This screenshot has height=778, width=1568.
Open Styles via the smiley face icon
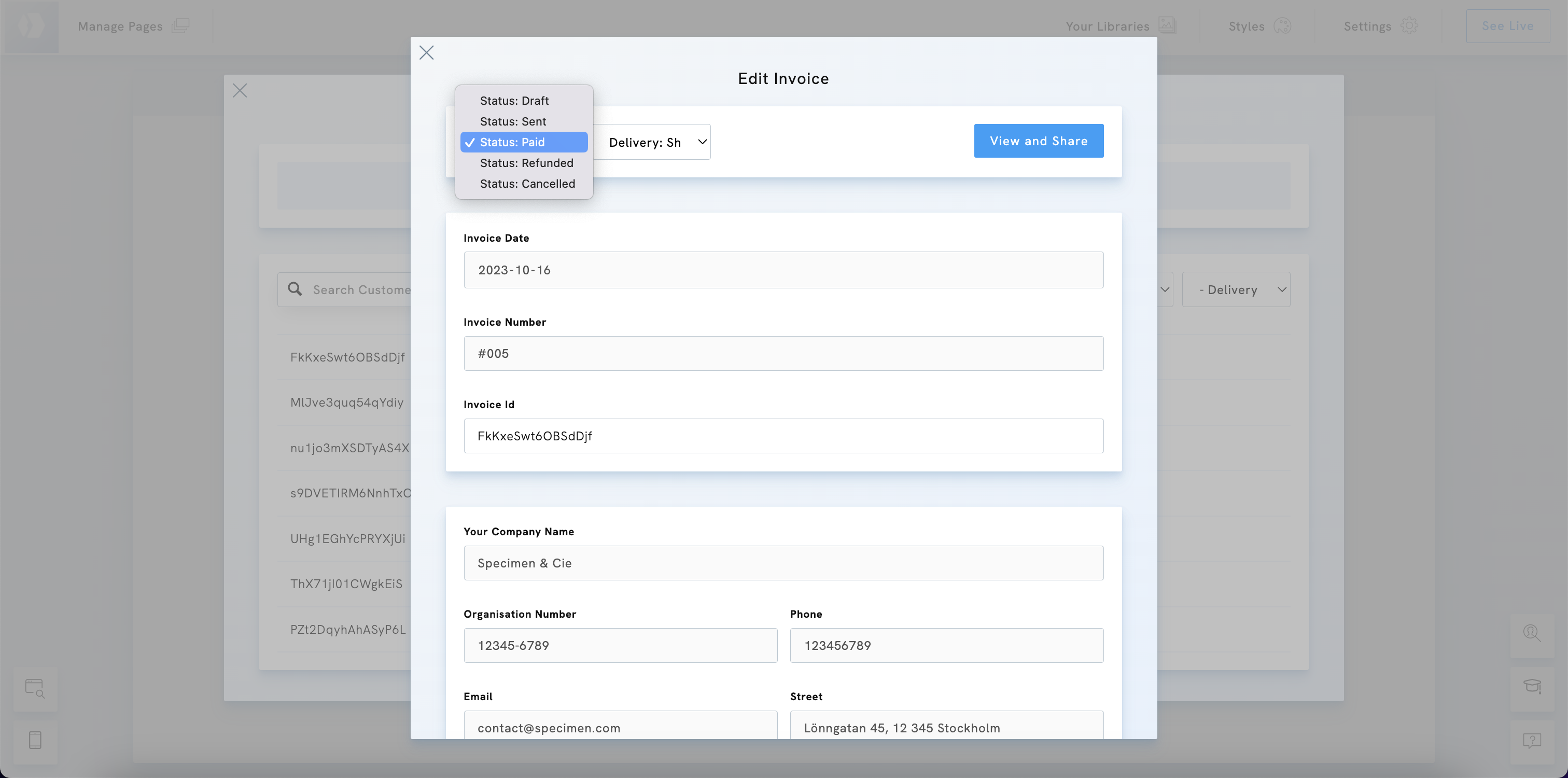point(1283,25)
